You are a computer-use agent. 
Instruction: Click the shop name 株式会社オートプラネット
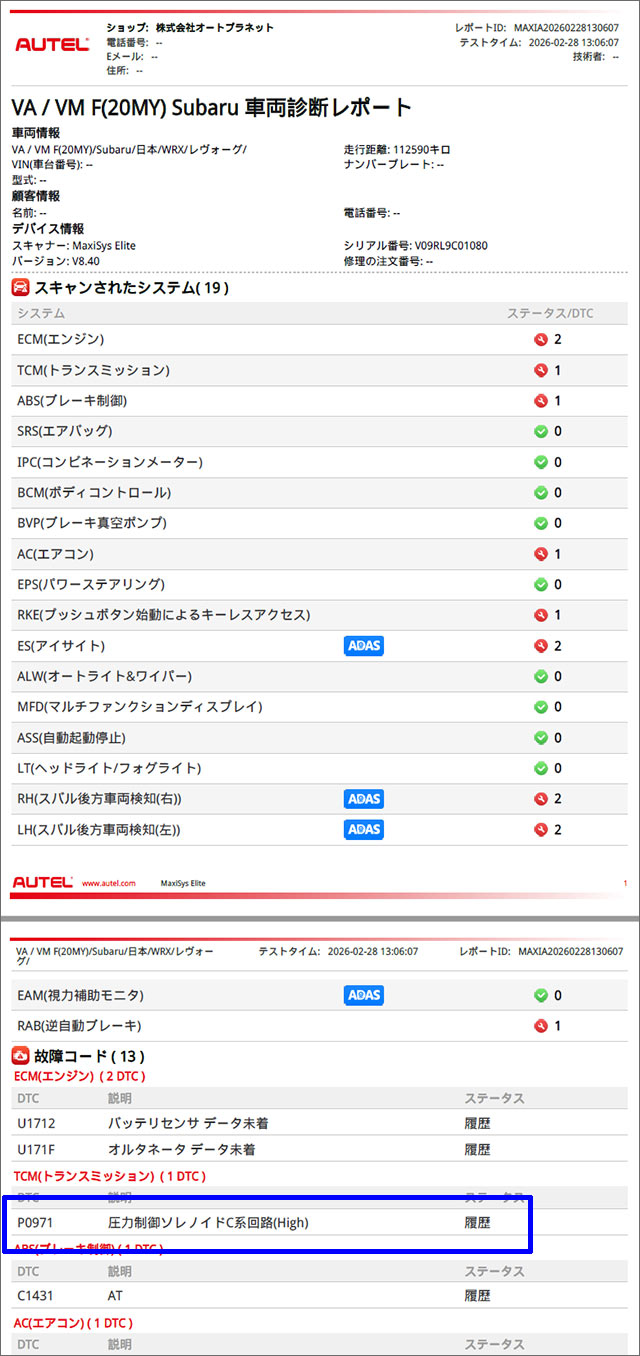coord(214,28)
